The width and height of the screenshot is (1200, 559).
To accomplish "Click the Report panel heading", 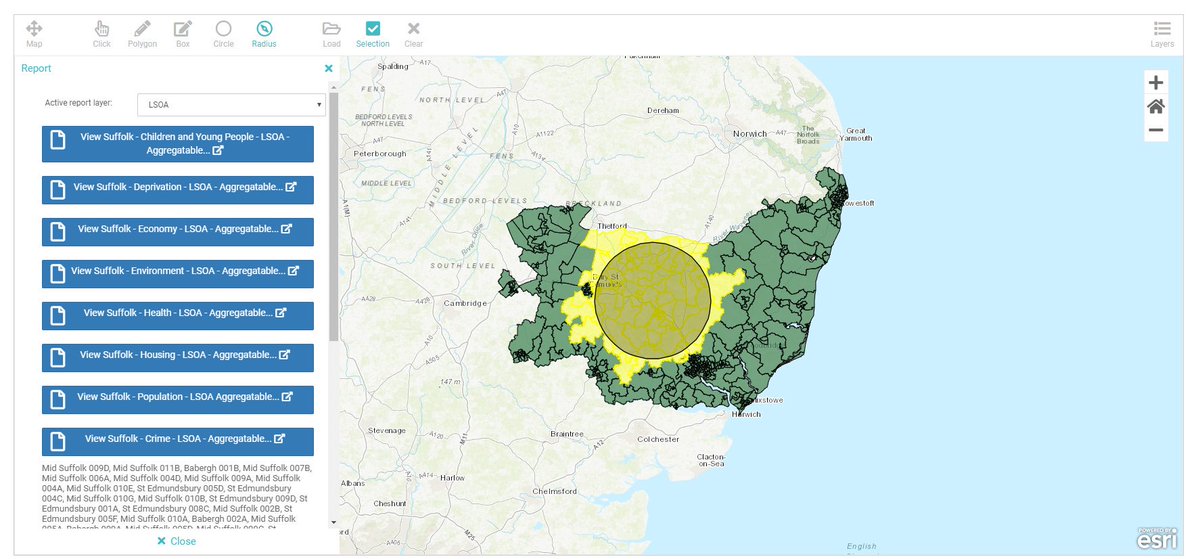I will (x=36, y=69).
